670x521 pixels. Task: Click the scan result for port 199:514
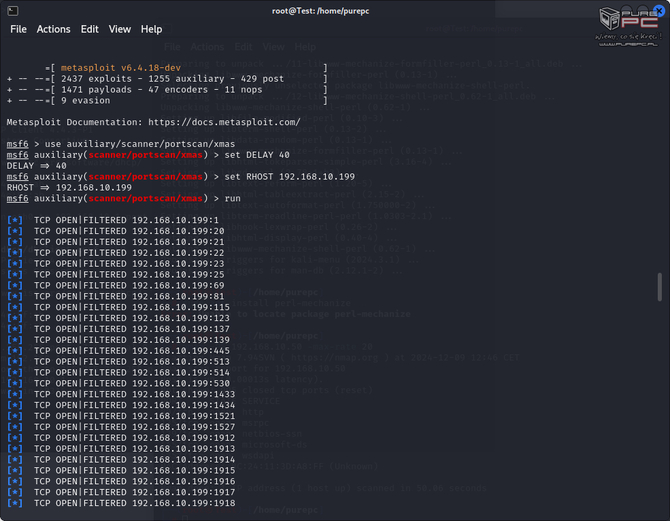(x=118, y=373)
